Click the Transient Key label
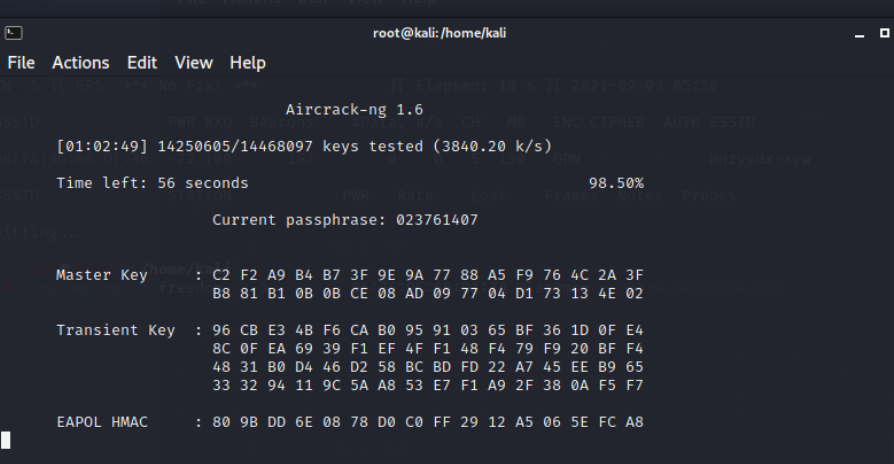 115,330
